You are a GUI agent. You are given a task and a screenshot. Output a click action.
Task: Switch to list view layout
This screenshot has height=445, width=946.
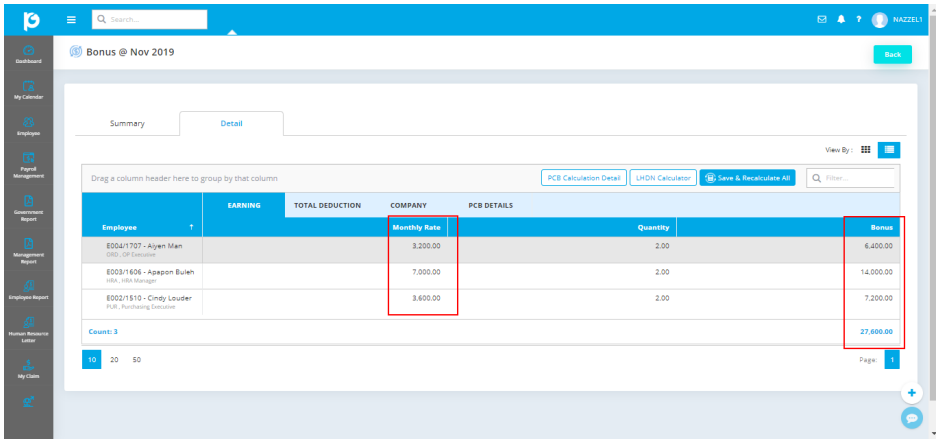click(889, 149)
